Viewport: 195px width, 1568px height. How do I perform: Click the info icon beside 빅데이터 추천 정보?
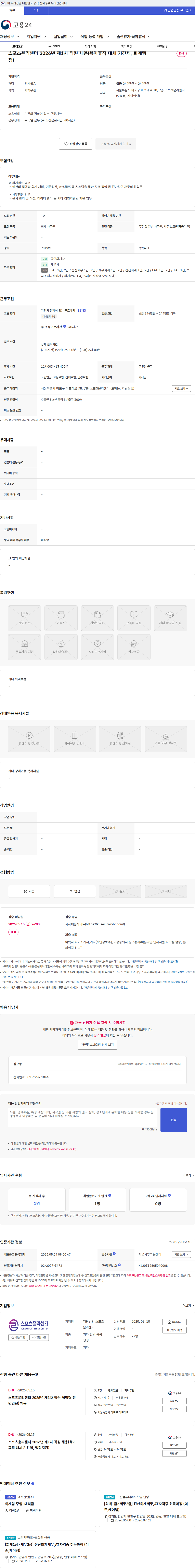(33, 1483)
